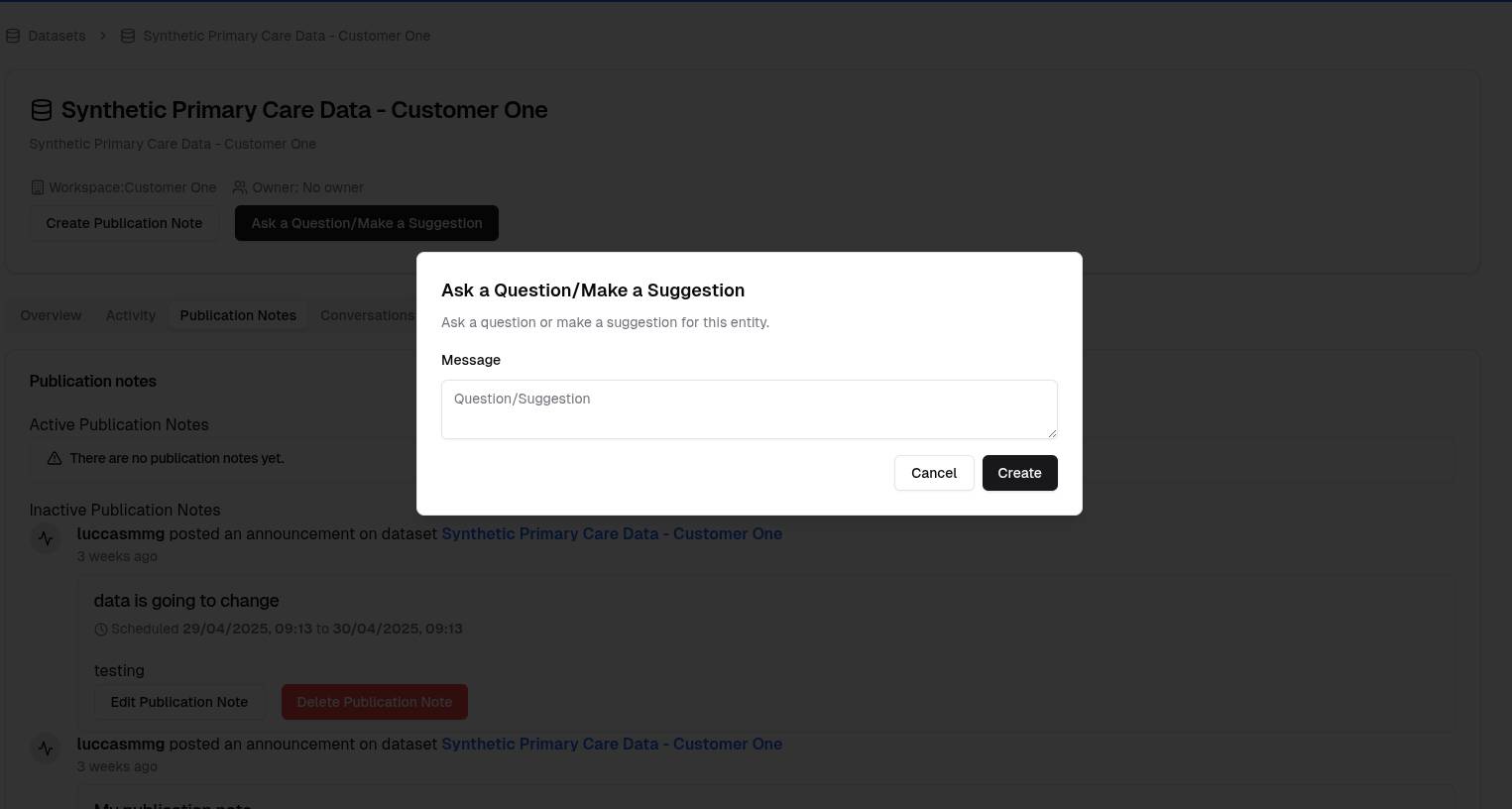
Task: Click the database icon beside page title
Action: pos(41,110)
